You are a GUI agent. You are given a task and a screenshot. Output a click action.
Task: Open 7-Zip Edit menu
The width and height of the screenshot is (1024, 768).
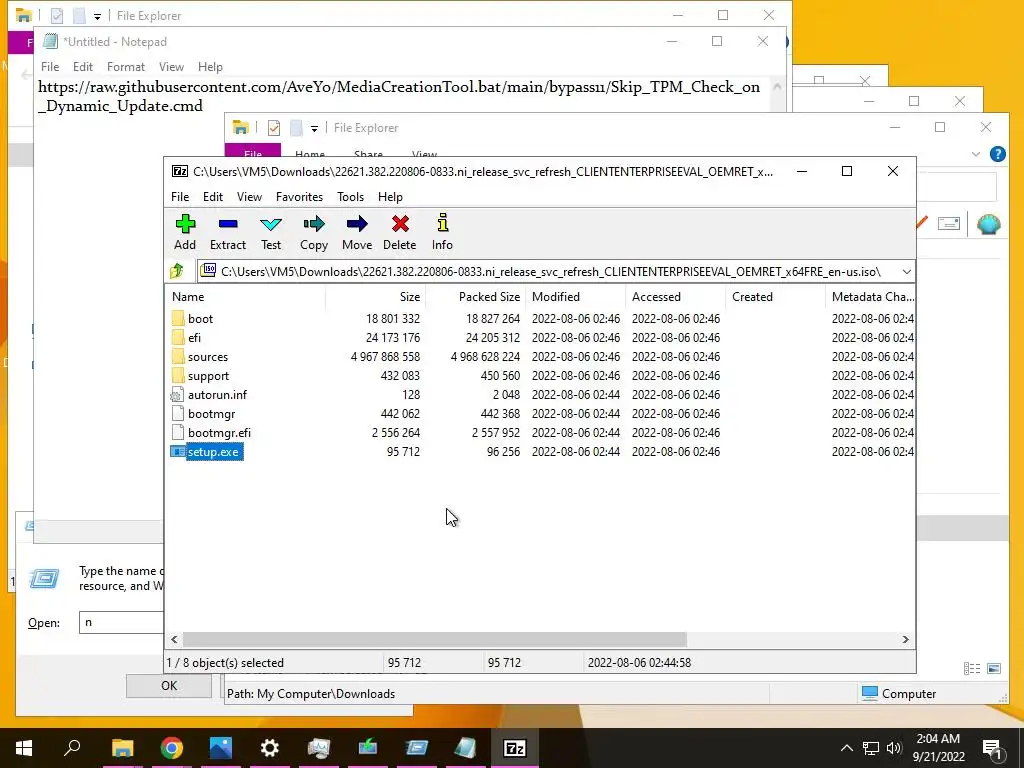(x=213, y=197)
